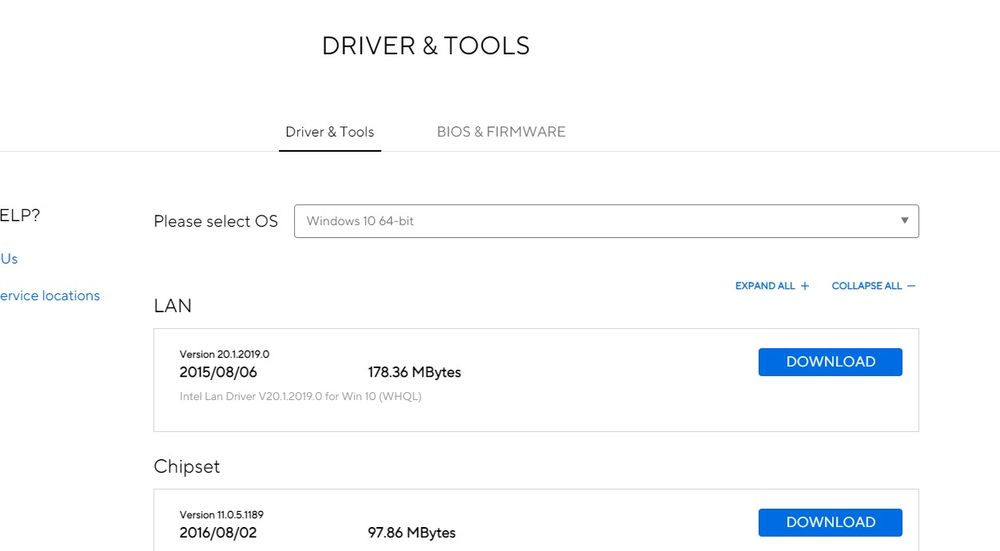Click the LAN Version 20.1.2019.0 label
Screen dimensions: 1000x551
(x=224, y=354)
